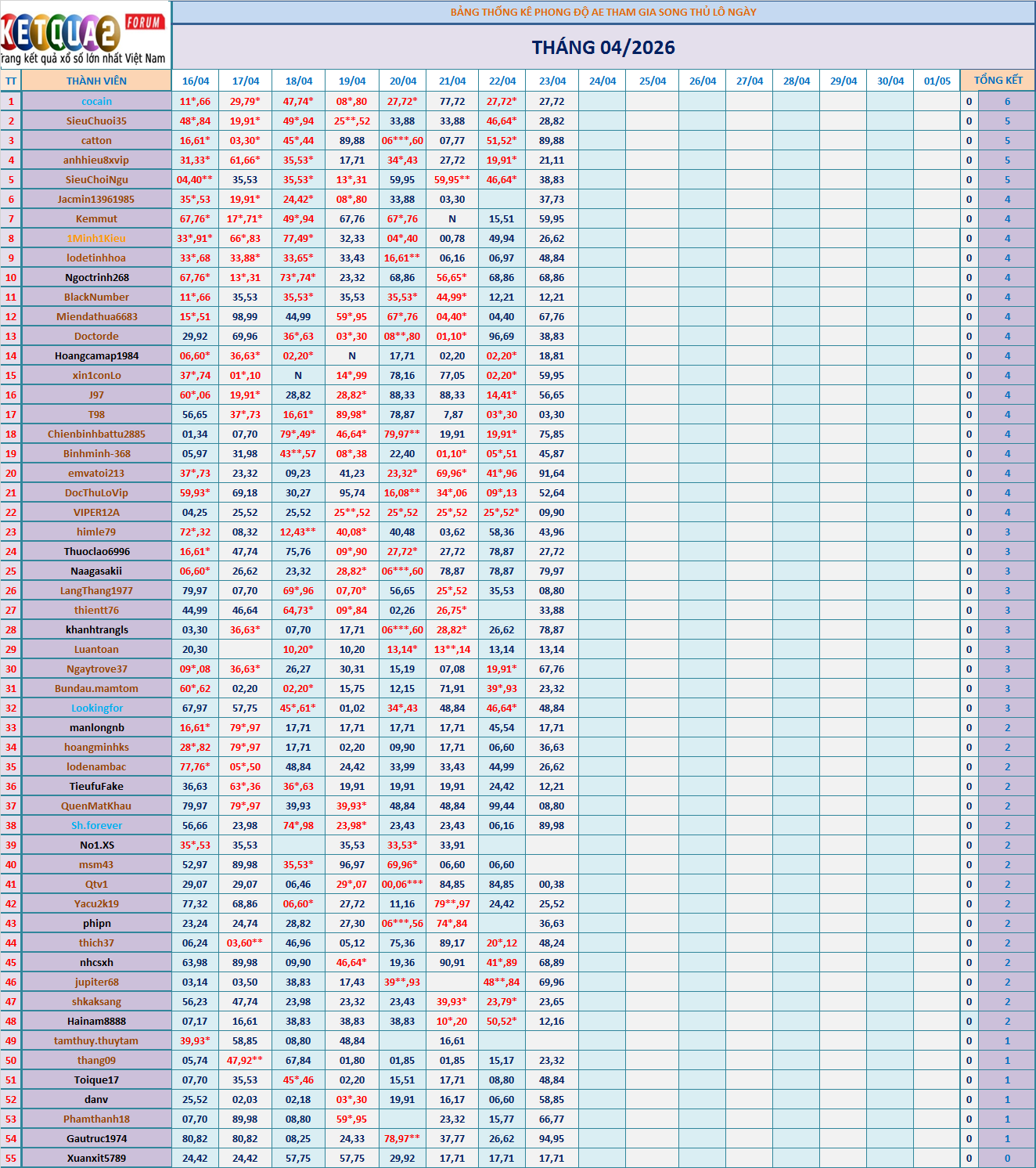
Task: Select the 24/04 date column header
Action: [x=603, y=81]
